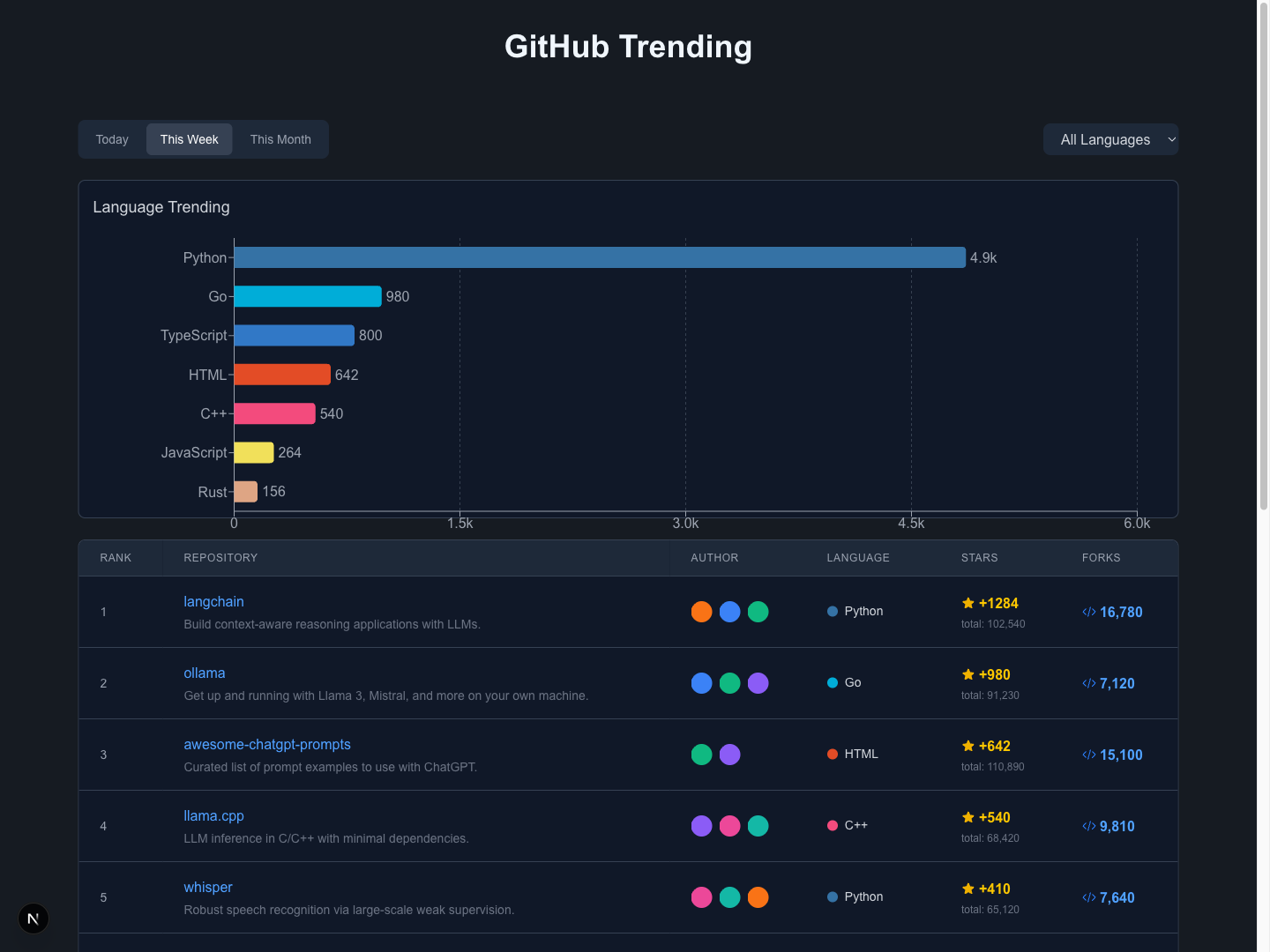1270x952 pixels.
Task: Click the FORKS column header
Action: pyautogui.click(x=1102, y=558)
